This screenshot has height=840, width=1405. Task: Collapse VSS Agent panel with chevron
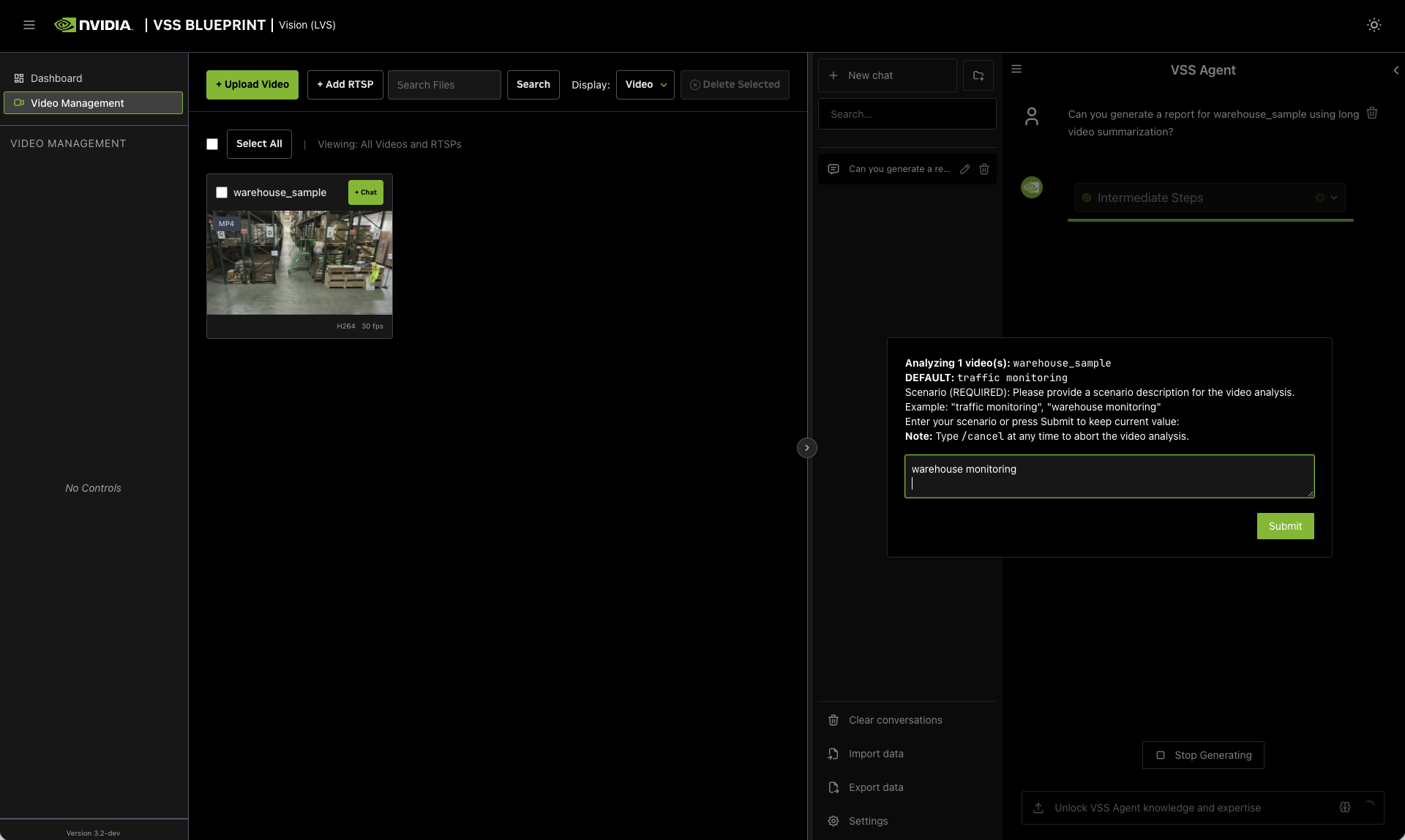coord(1396,70)
